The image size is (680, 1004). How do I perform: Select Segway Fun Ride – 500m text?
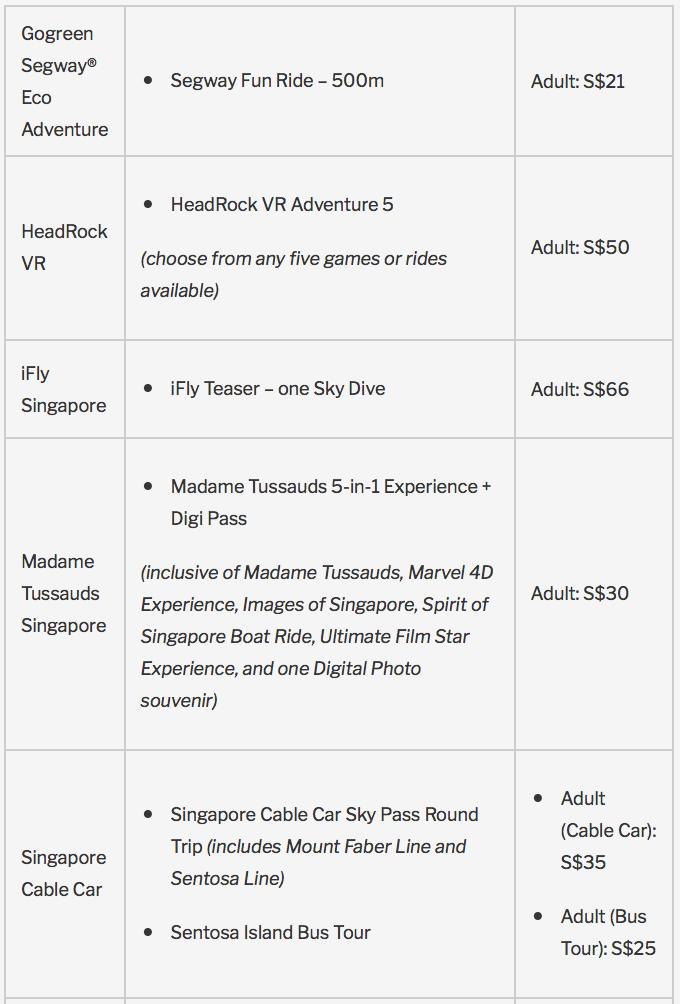coord(277,81)
